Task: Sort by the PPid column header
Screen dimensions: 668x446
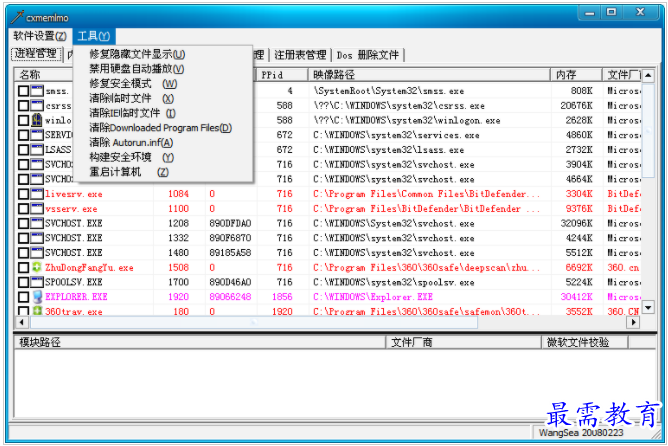Action: 282,75
